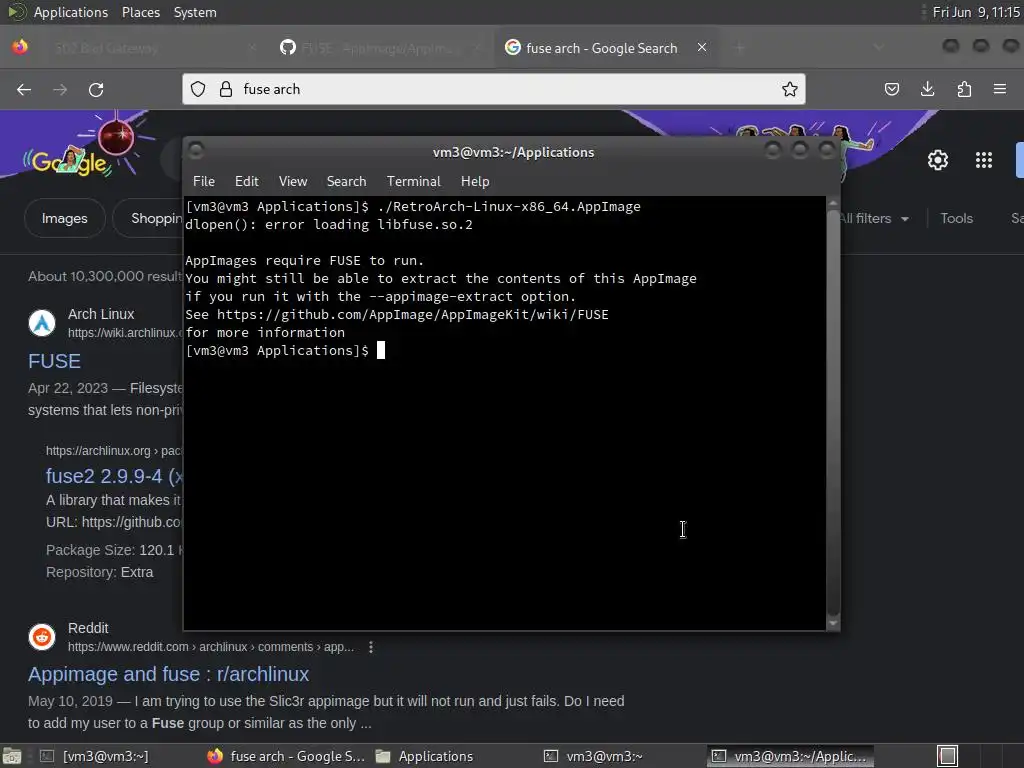
Task: Open terminal Search menu
Action: [347, 182]
